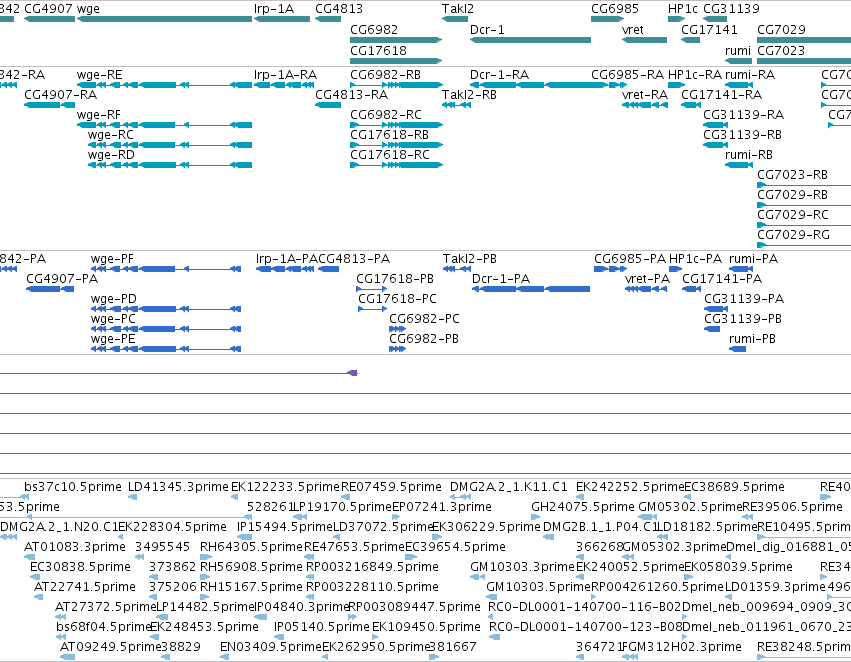
Task: Select the HP1c gene label
Action: [x=682, y=9]
